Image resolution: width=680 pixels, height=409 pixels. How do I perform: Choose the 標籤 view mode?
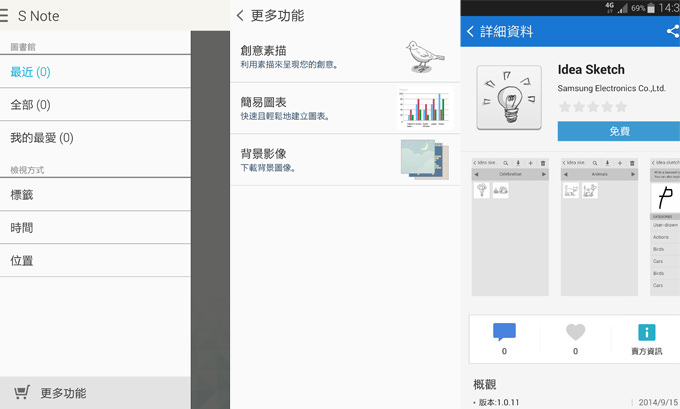point(22,195)
